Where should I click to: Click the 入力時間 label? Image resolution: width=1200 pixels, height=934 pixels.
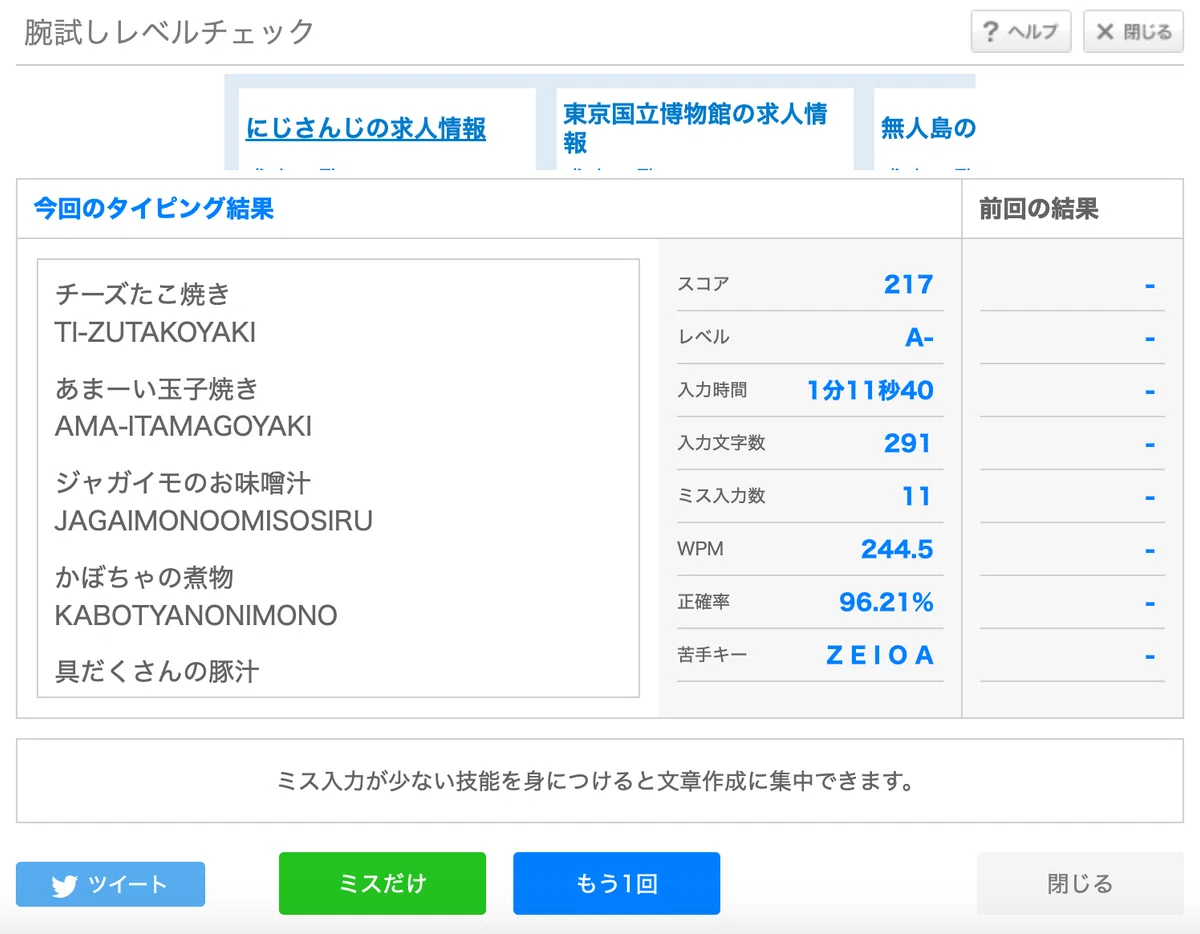(712, 390)
